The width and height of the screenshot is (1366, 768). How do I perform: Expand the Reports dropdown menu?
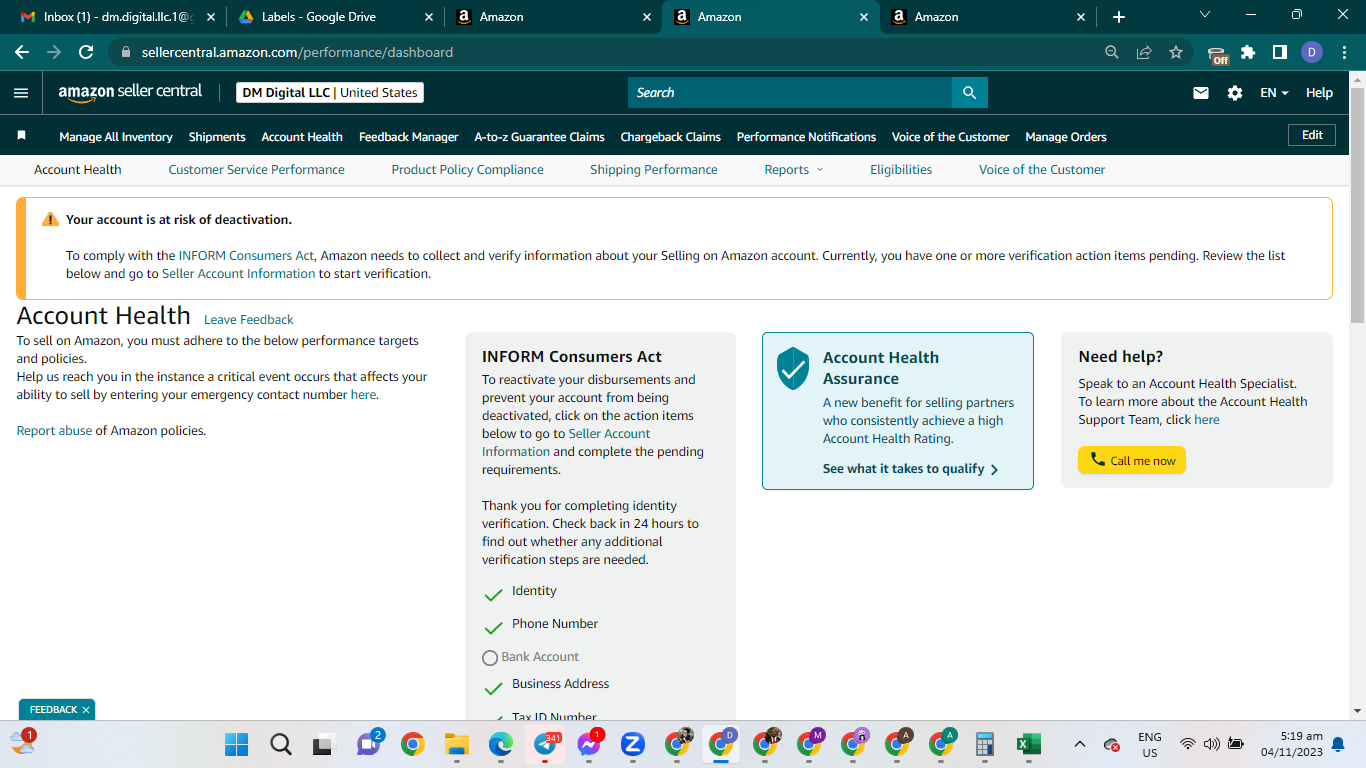[x=794, y=170]
